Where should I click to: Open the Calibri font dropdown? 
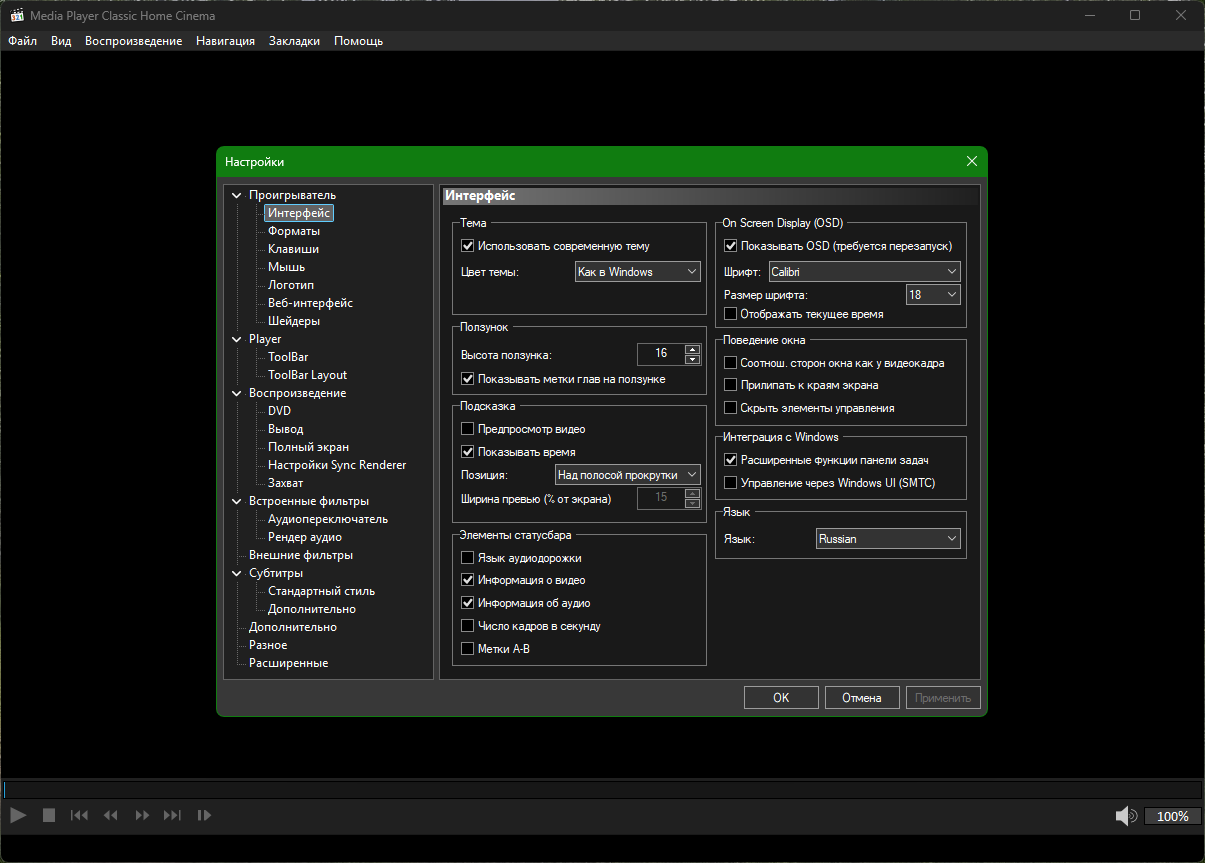[x=863, y=272]
